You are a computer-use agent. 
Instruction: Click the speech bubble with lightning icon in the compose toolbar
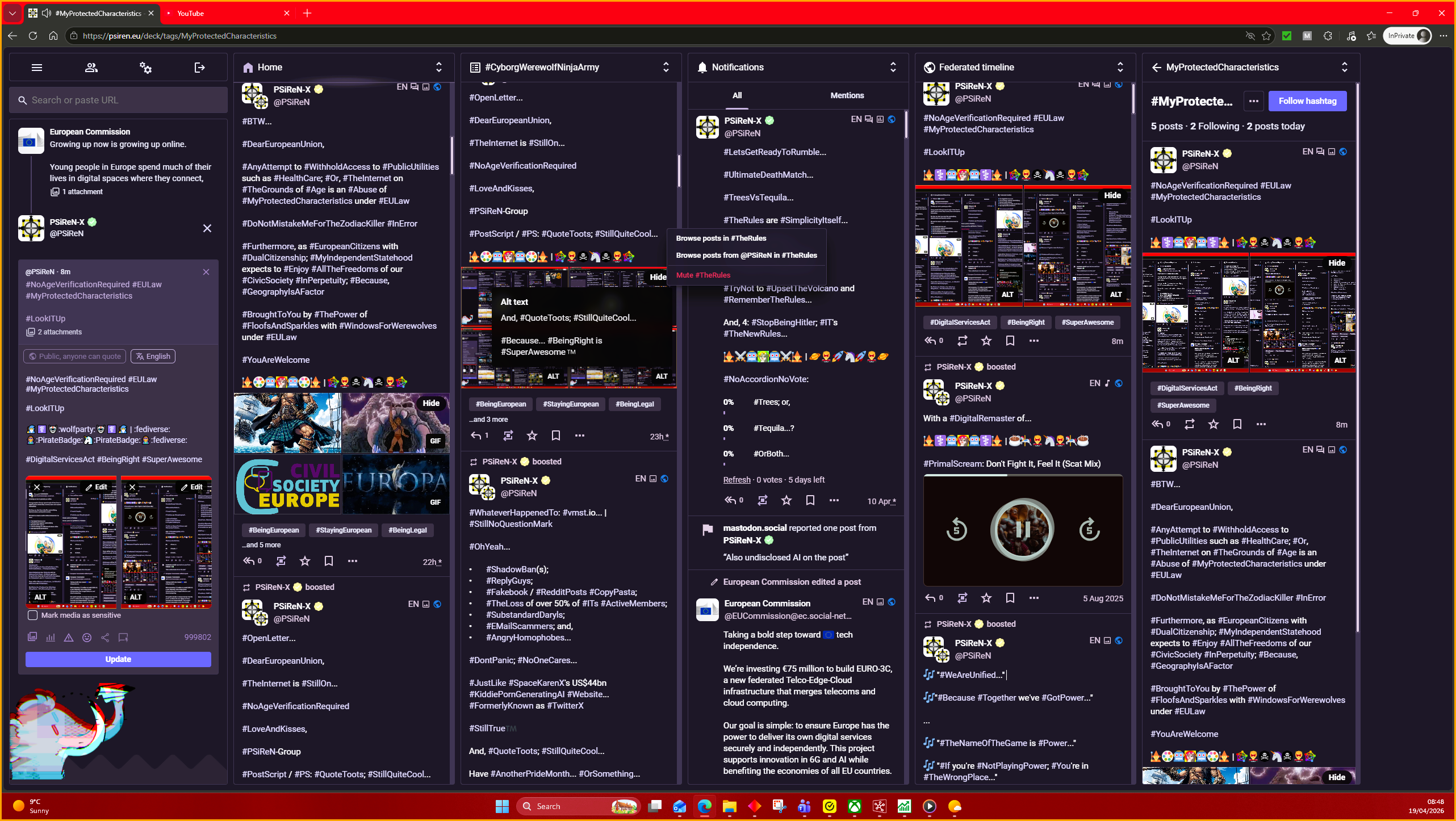[123, 637]
